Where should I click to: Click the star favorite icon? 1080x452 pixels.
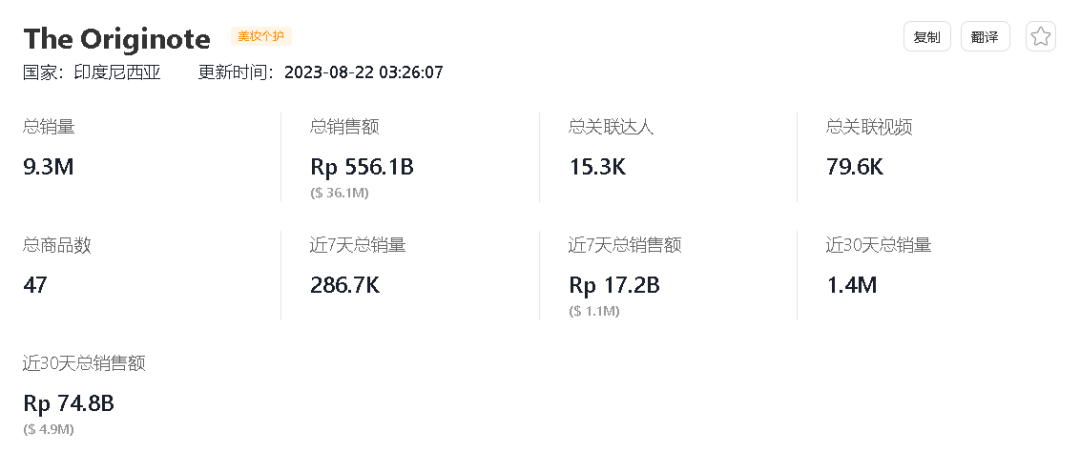point(1041,37)
